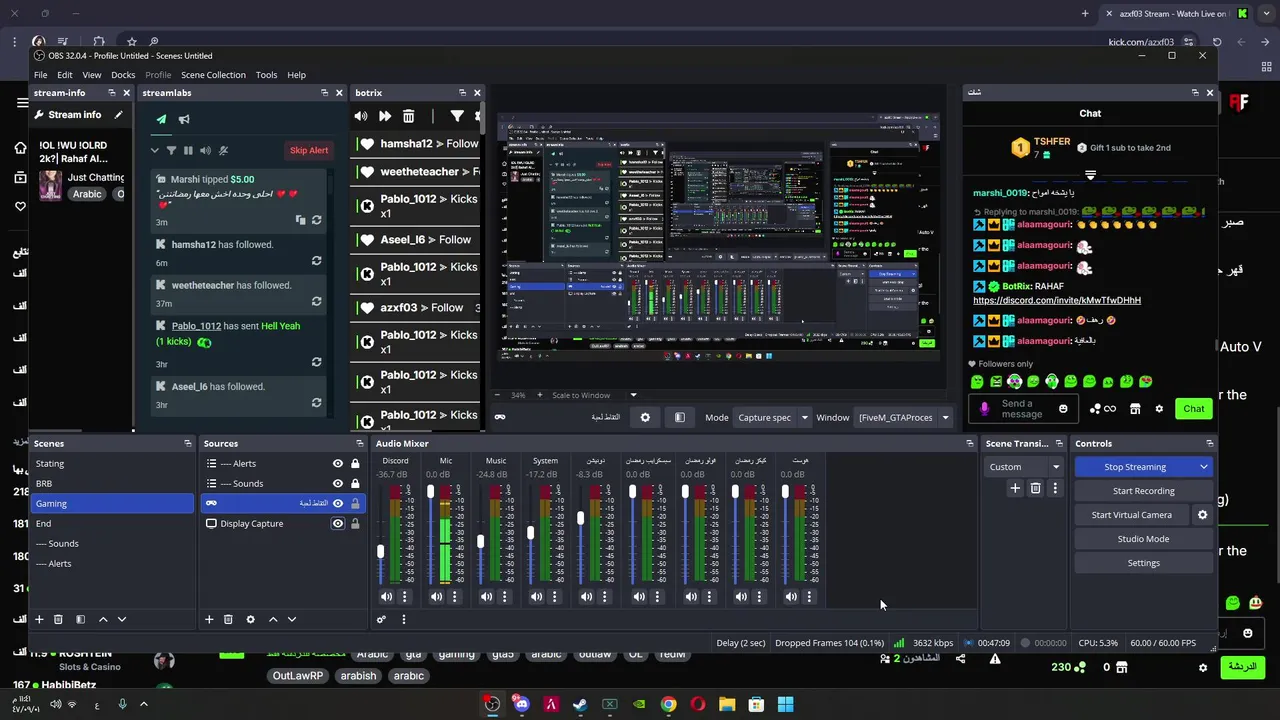Open the File menu
This screenshot has height=720, width=1280.
40,75
